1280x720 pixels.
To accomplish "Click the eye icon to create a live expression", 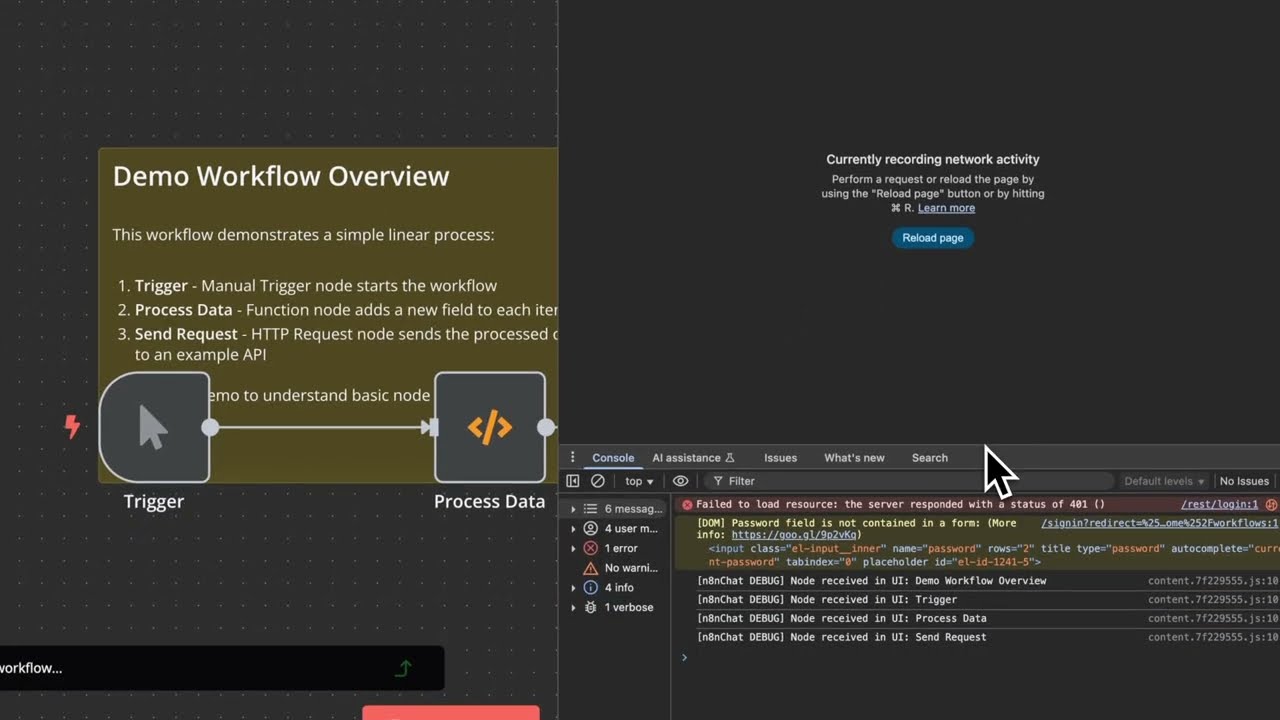I will coord(679,481).
